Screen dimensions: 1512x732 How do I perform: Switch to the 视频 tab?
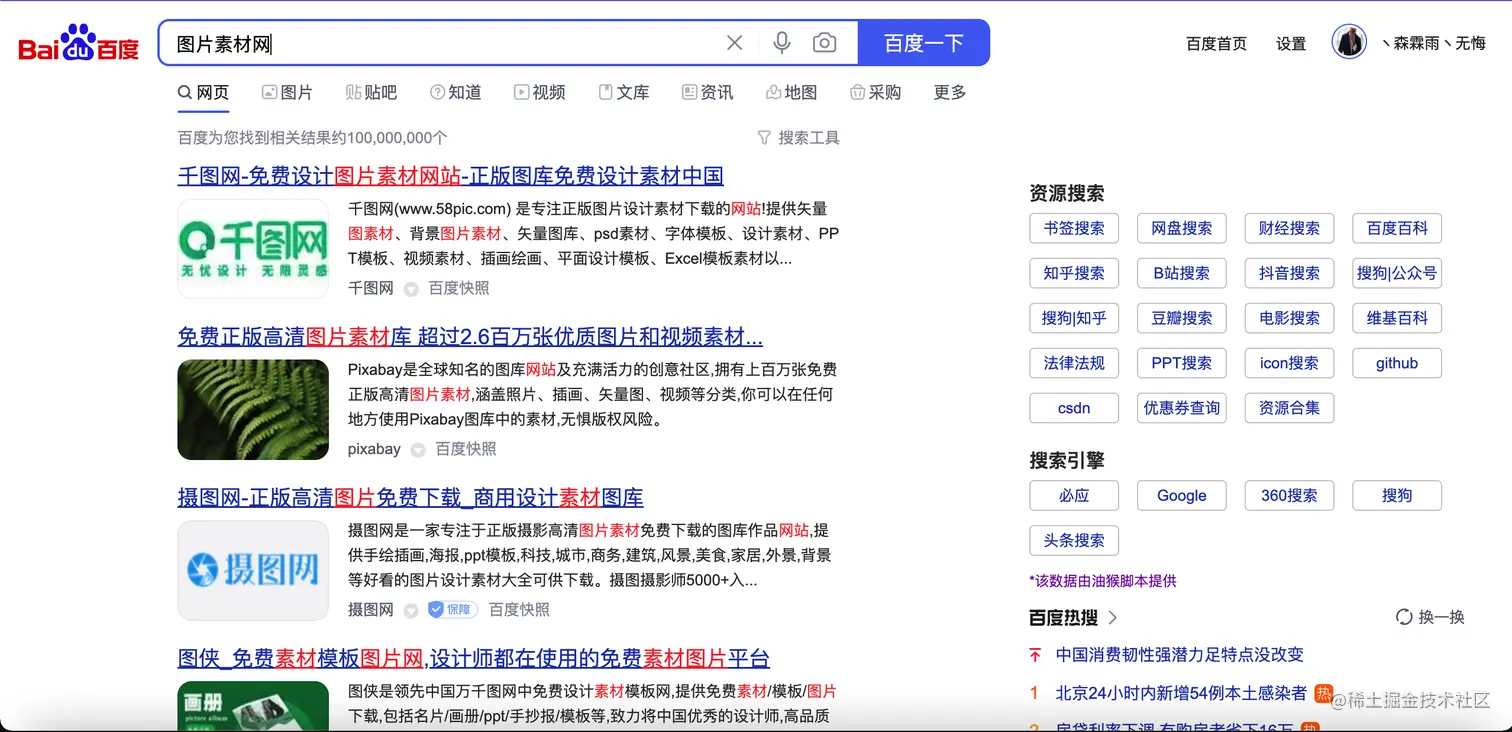pyautogui.click(x=539, y=92)
